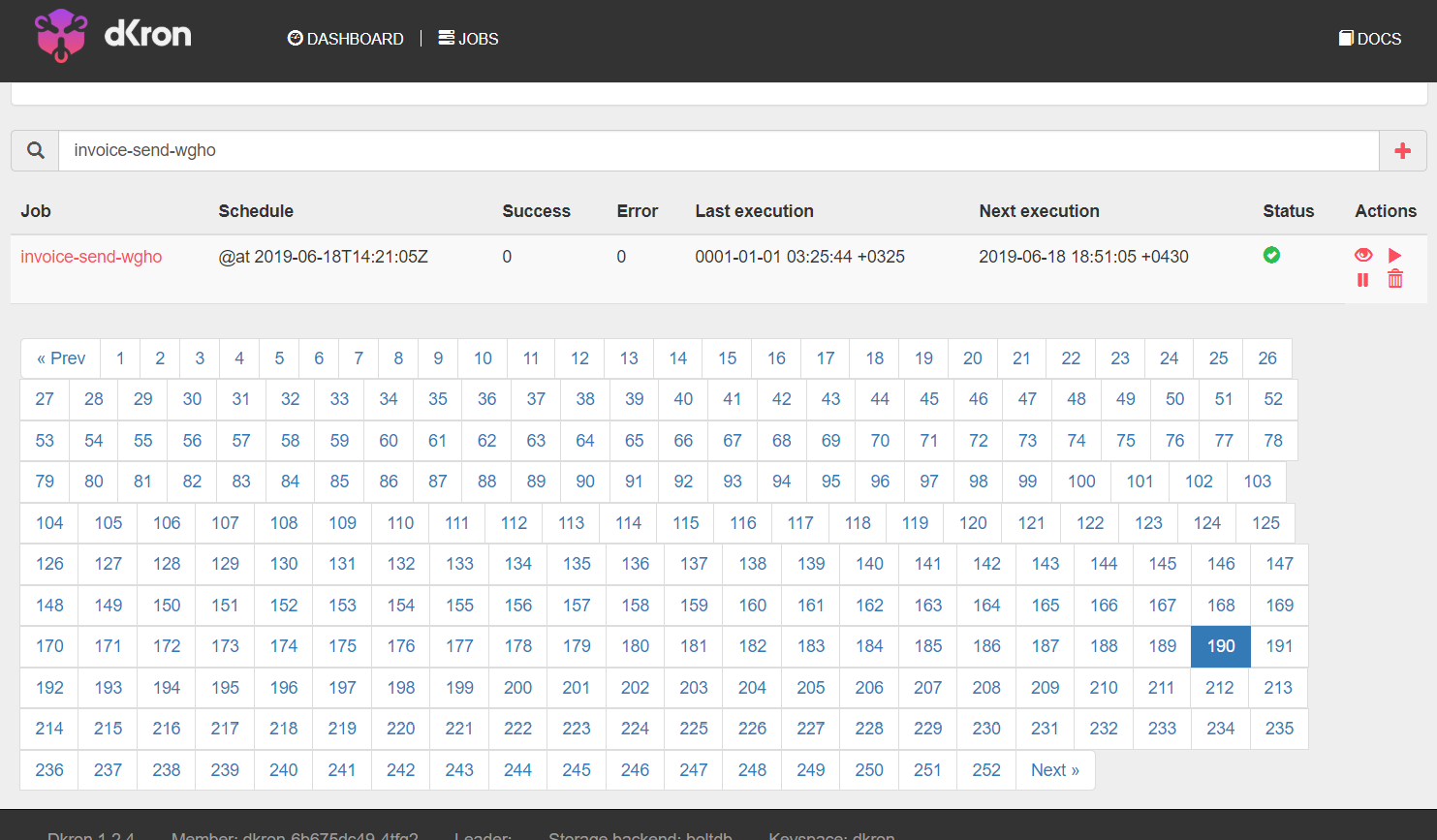1437x840 pixels.
Task: Select the currently highlighted page 190
Action: tap(1220, 646)
